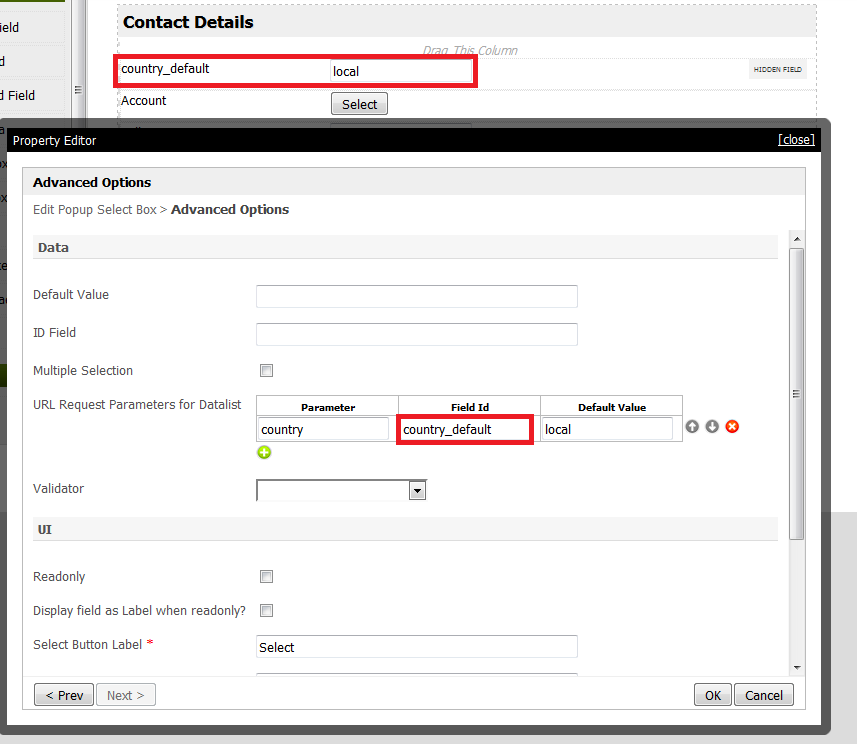
Task: Click the Prev button
Action: tap(64, 695)
